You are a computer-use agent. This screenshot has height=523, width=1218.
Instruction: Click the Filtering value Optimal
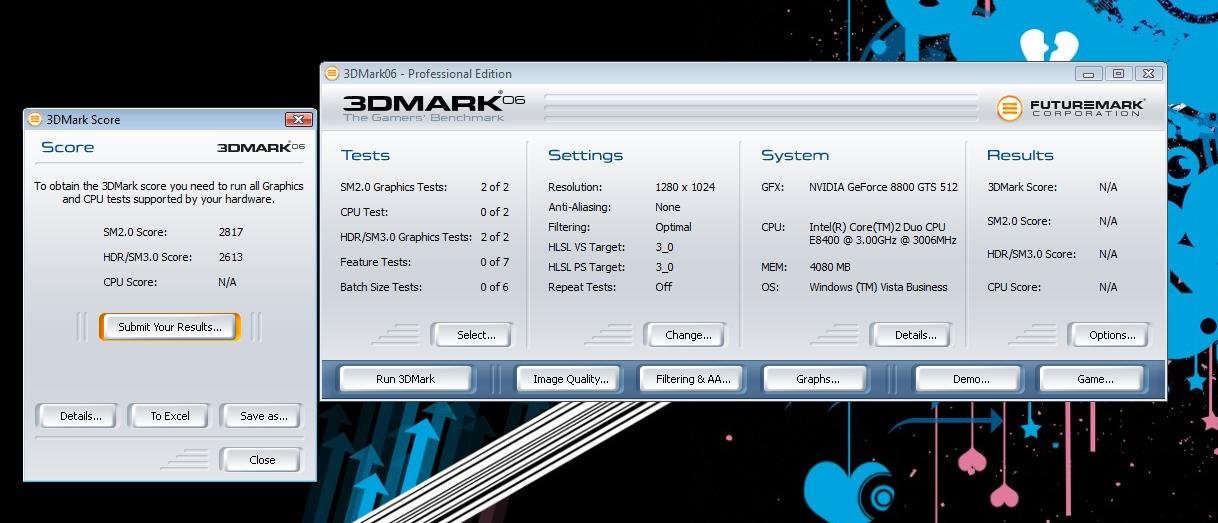point(673,227)
